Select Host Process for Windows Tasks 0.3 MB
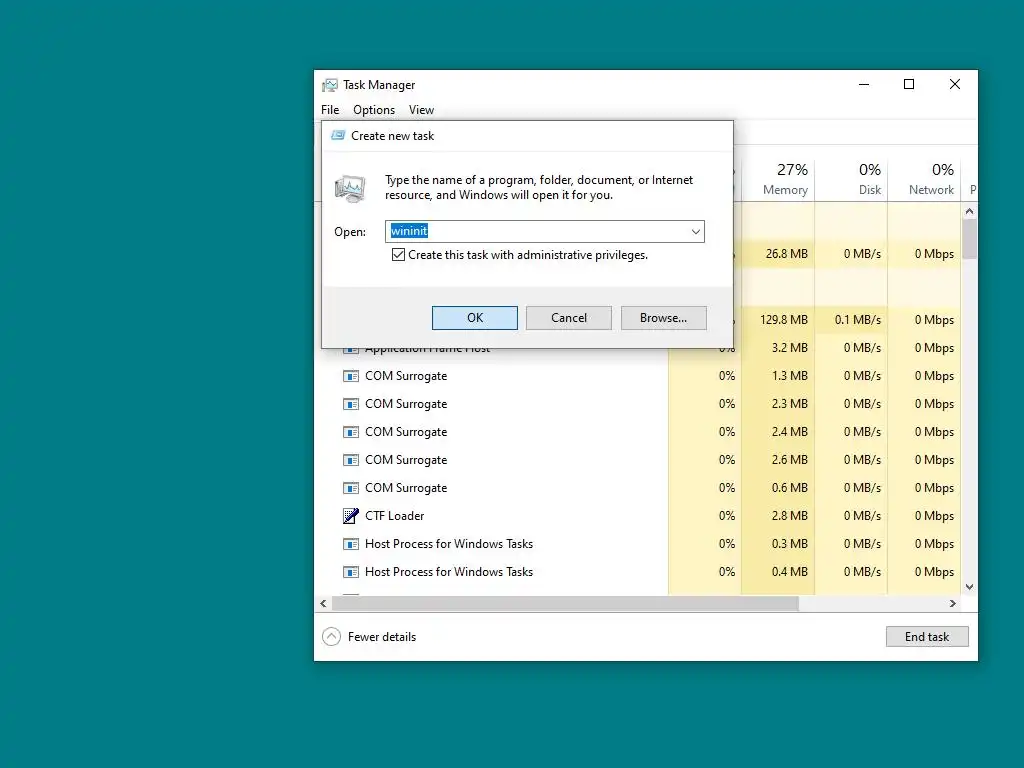 click(449, 544)
